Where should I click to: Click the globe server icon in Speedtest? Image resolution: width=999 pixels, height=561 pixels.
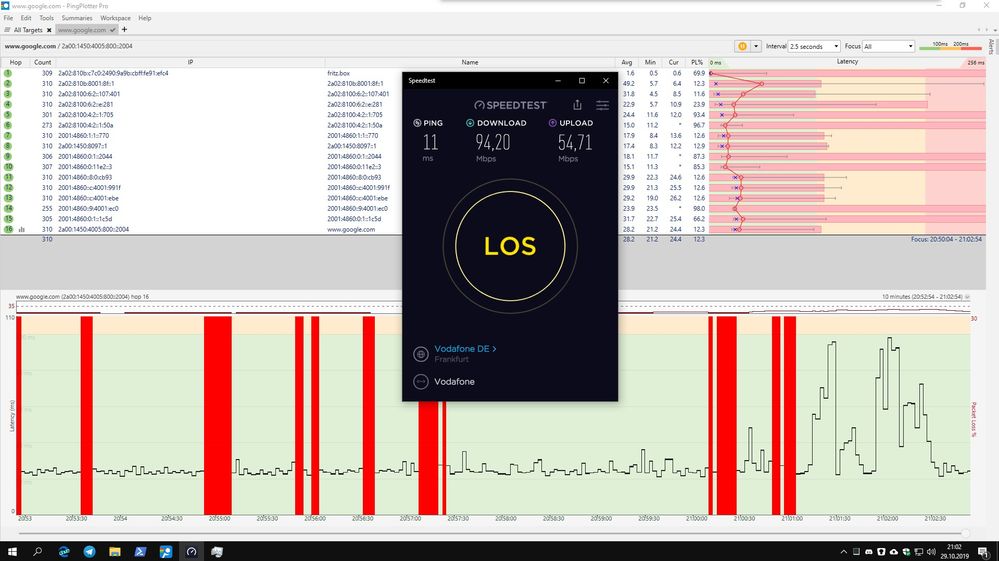pyautogui.click(x=420, y=354)
